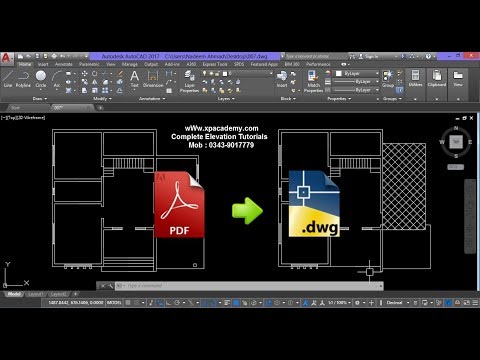Expand the Annotation panel dropdown
The height and width of the screenshot is (360, 480).
click(152, 99)
